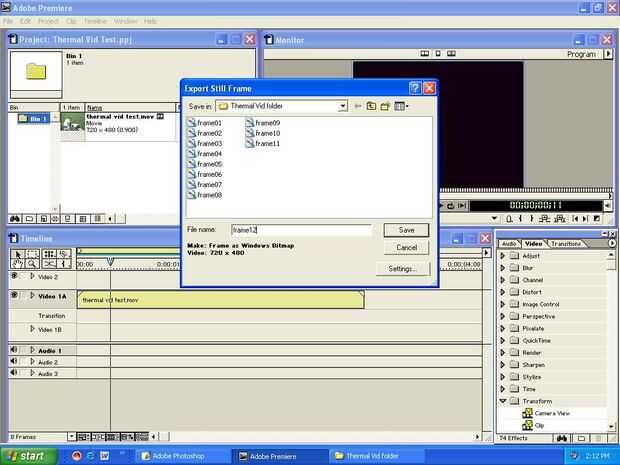Expand the Distort effects folder
This screenshot has height=465, width=620.
(503, 292)
